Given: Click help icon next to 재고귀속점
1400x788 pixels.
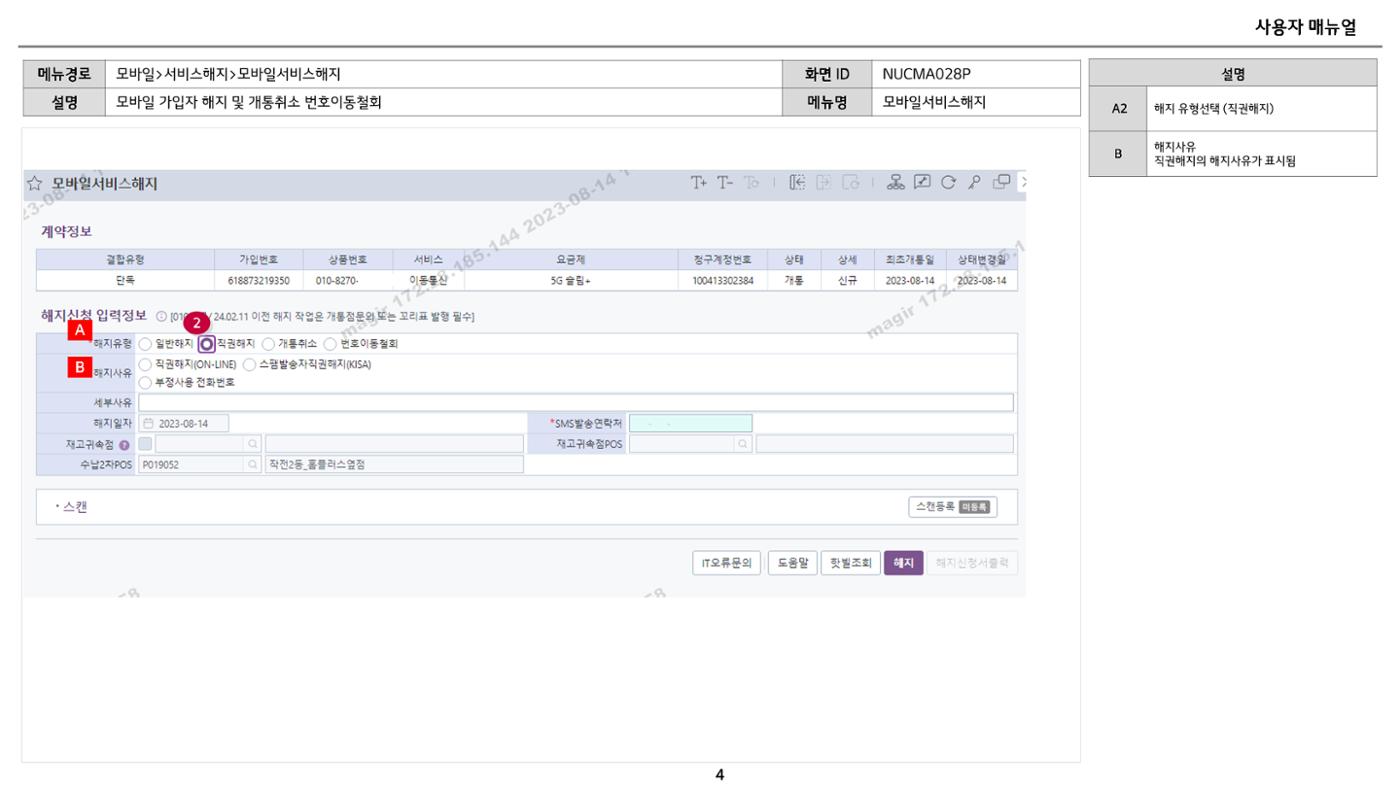Looking at the screenshot, I should [124, 445].
